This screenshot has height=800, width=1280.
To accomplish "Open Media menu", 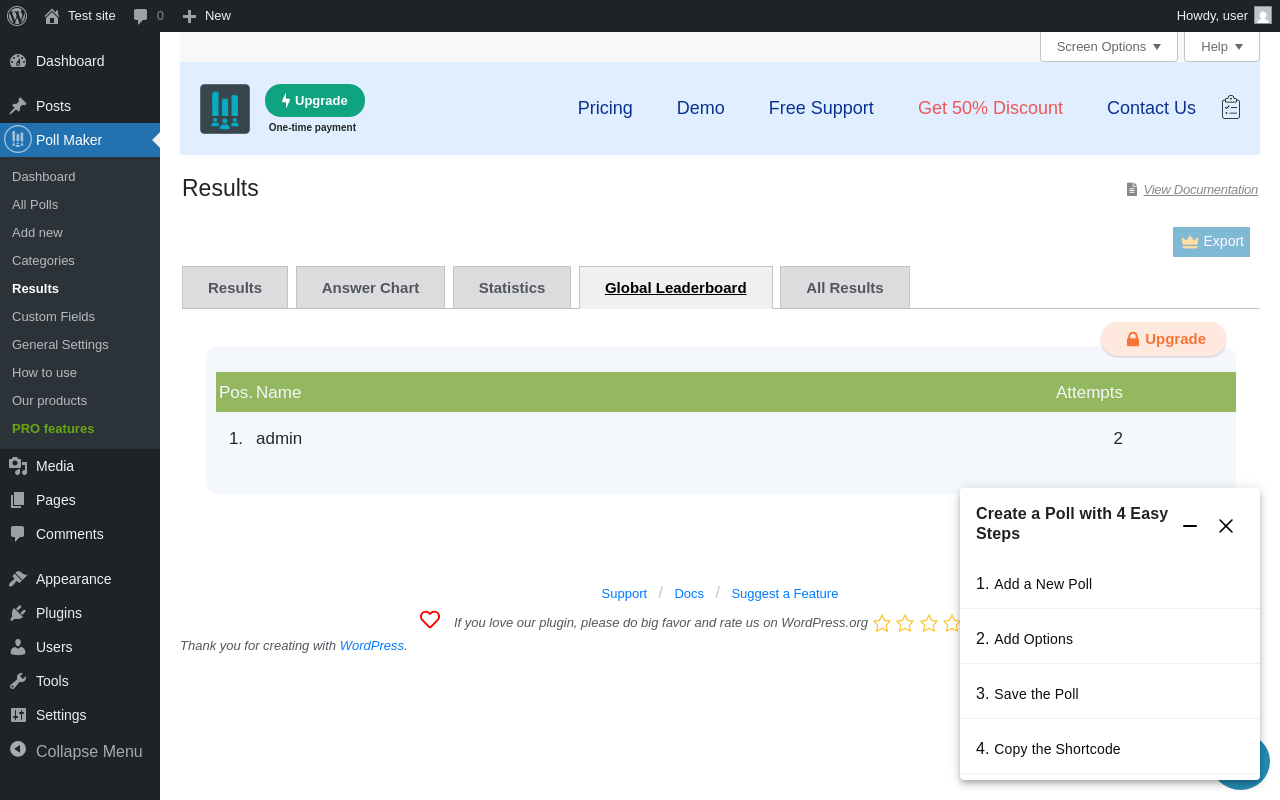I will point(80,466).
